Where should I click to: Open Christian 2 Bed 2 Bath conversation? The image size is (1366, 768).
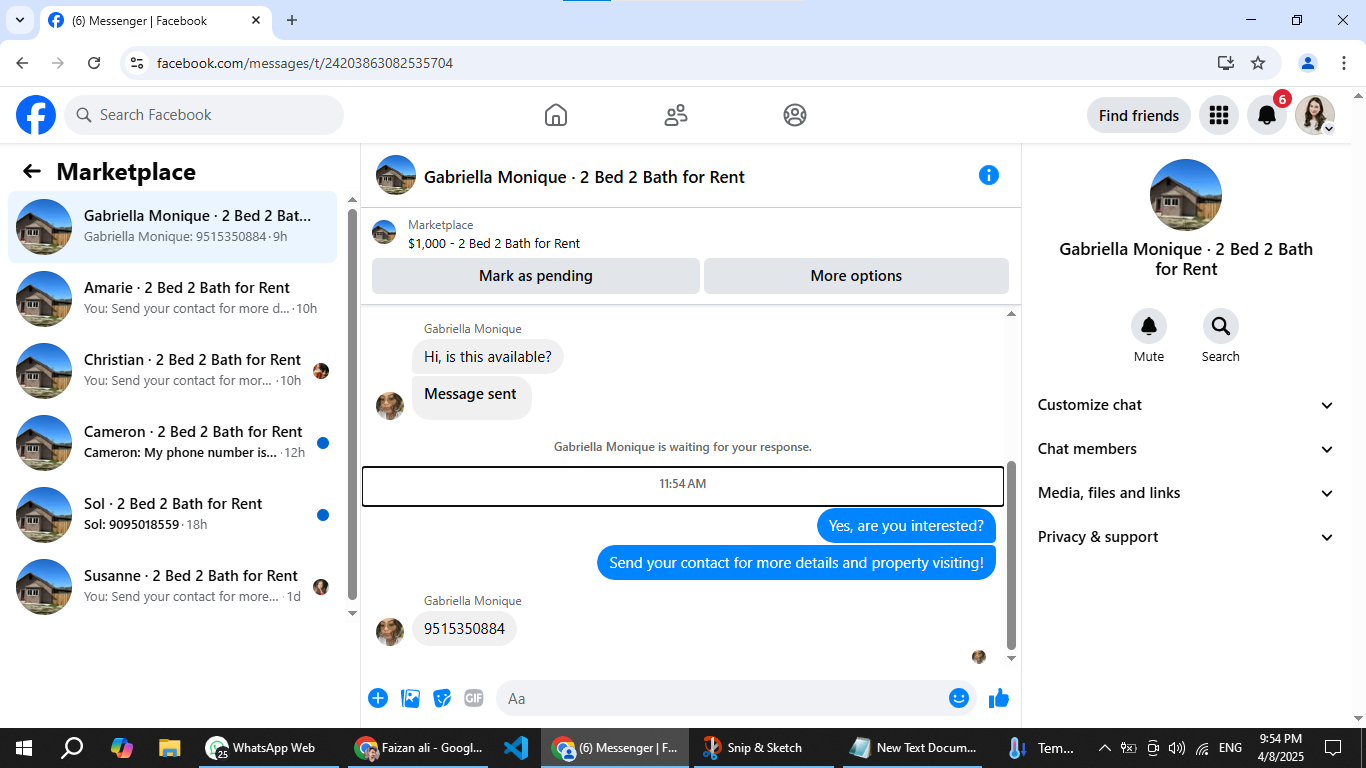173,371
